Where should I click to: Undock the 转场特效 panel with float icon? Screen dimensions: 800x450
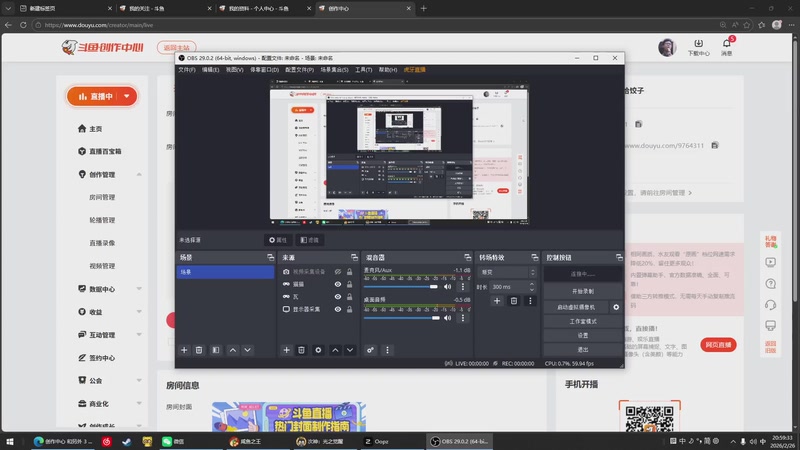[534, 258]
